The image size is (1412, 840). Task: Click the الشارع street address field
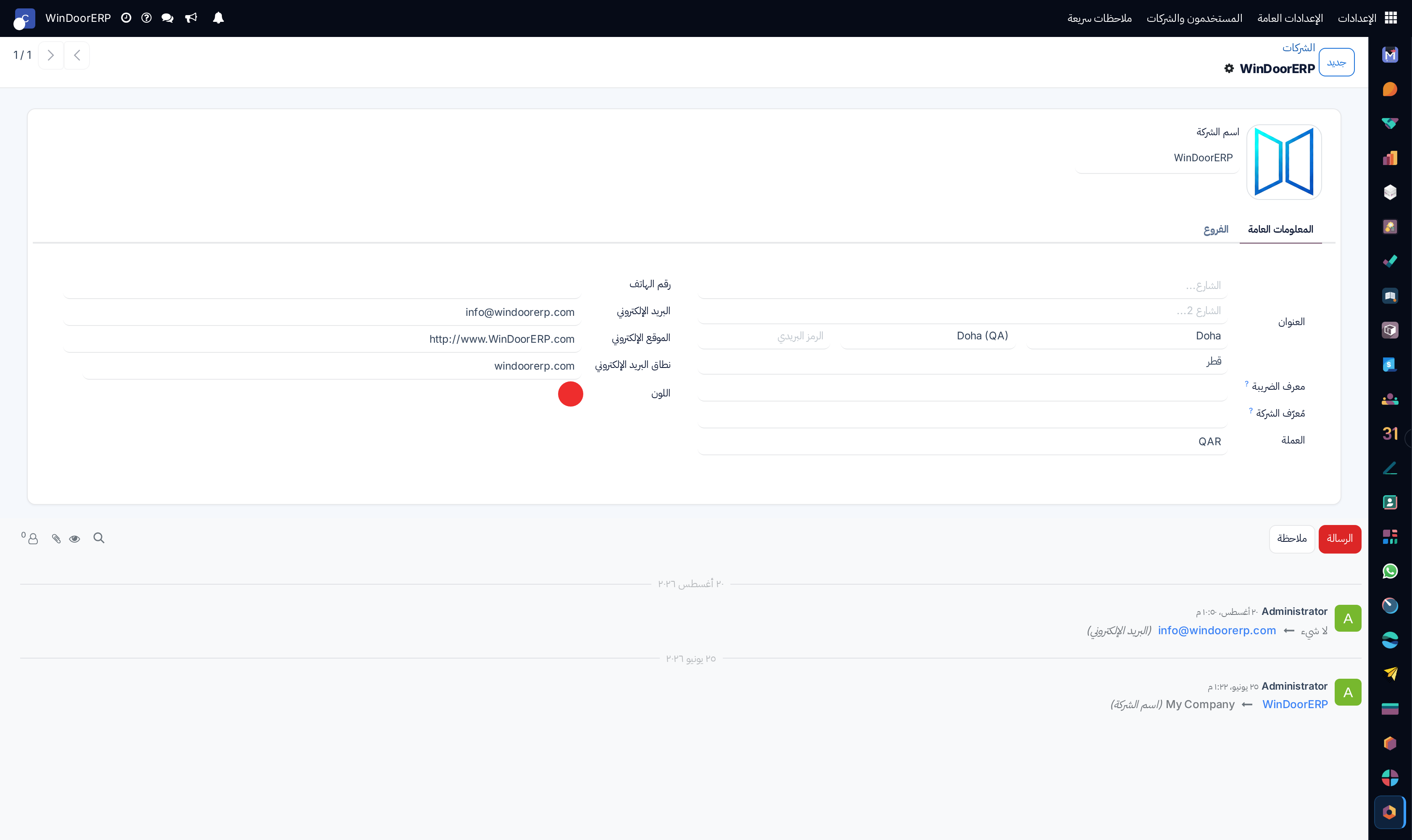tap(962, 286)
